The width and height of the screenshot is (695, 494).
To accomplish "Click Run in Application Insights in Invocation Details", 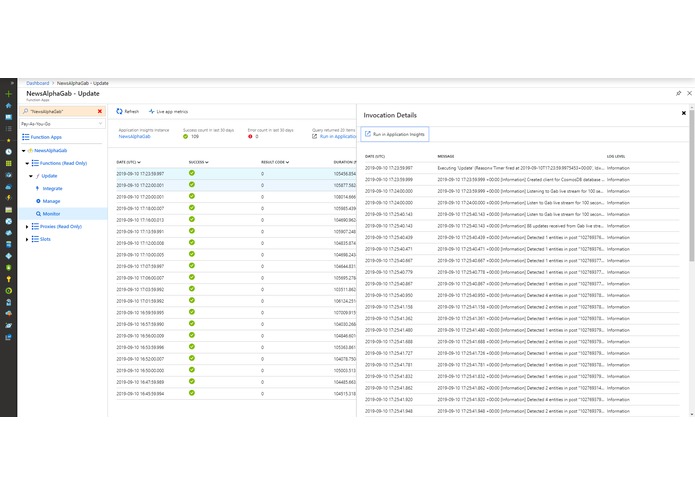I will 394,134.
